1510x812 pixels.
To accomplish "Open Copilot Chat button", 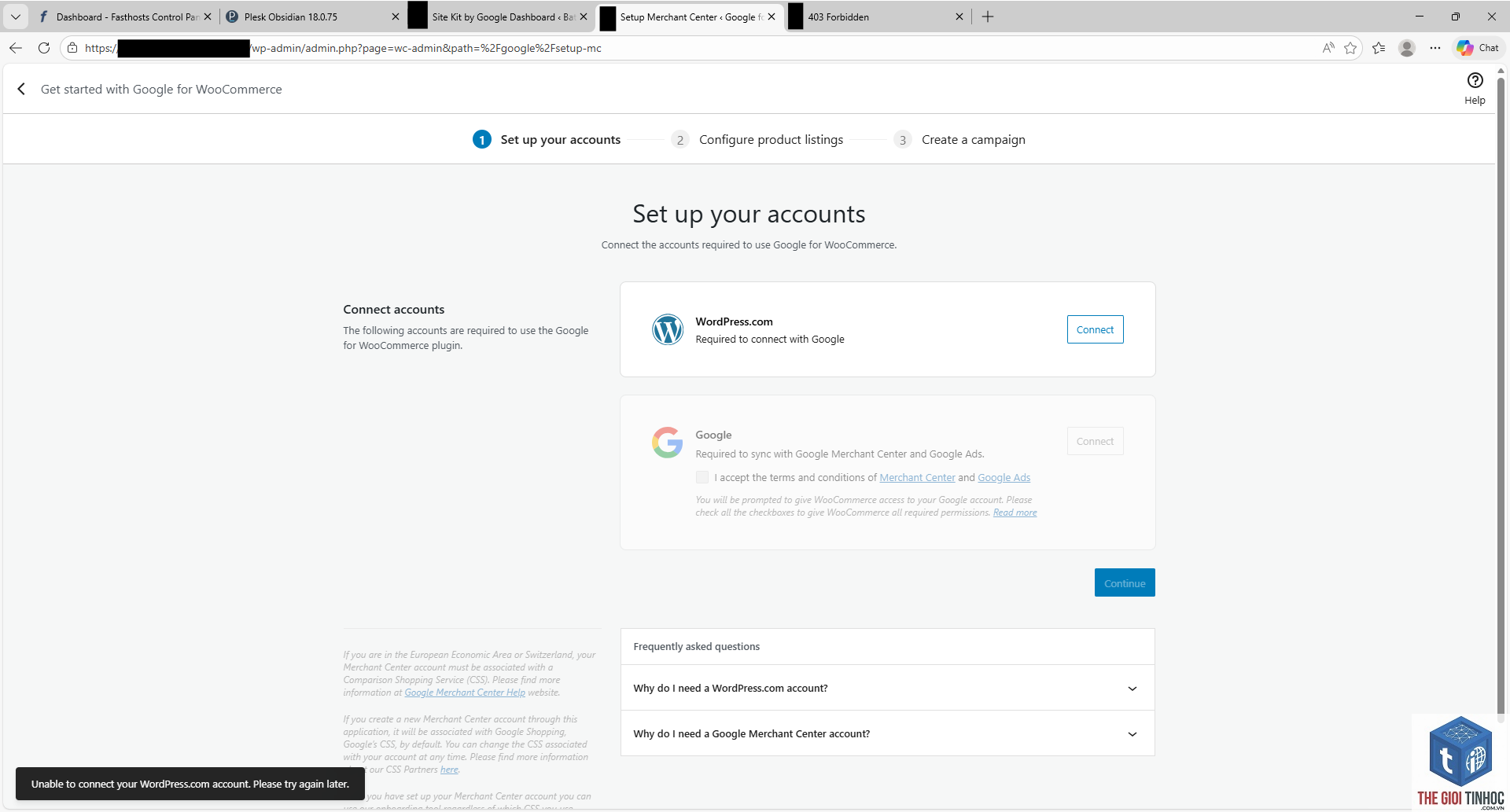I will [1478, 48].
